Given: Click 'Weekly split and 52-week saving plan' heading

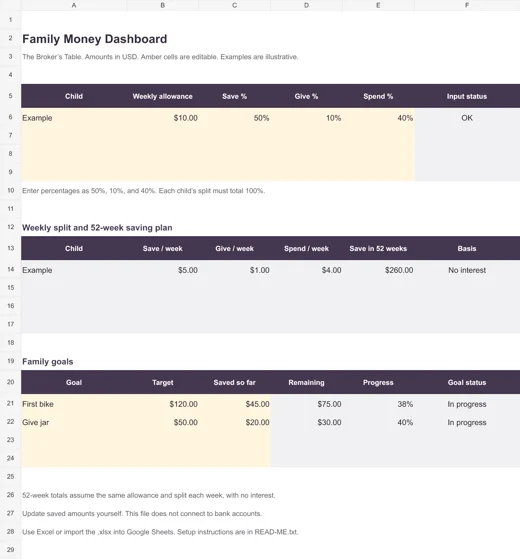Looking at the screenshot, I should [x=97, y=227].
